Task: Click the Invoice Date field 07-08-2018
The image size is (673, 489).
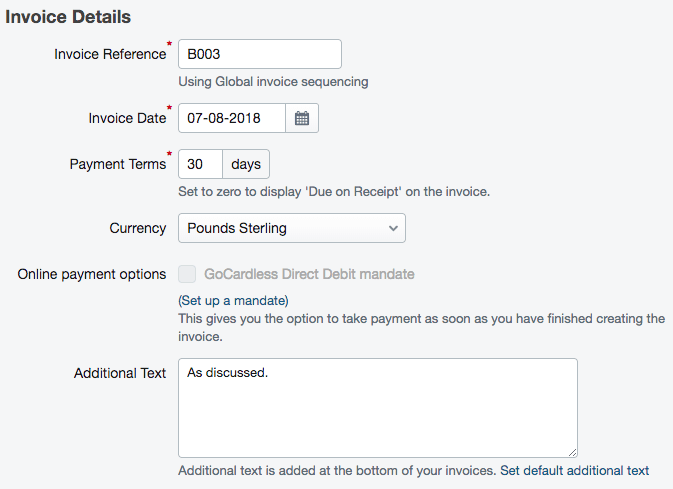Action: 232,118
